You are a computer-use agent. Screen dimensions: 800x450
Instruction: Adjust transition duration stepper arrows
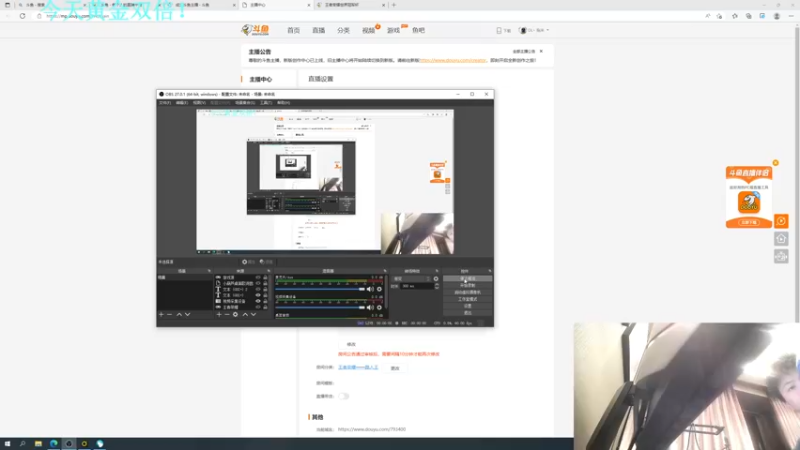pos(437,286)
